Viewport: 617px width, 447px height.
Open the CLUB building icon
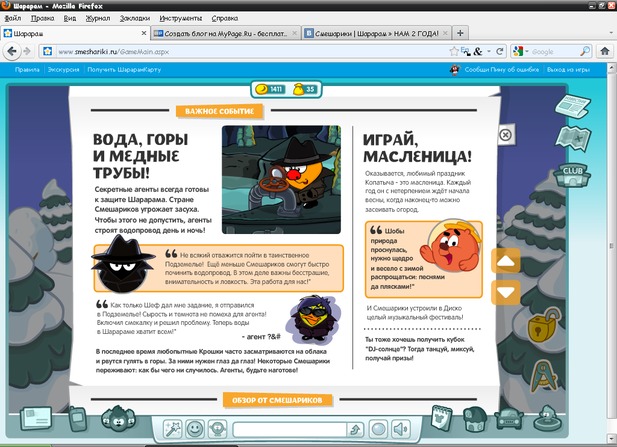(x=572, y=175)
